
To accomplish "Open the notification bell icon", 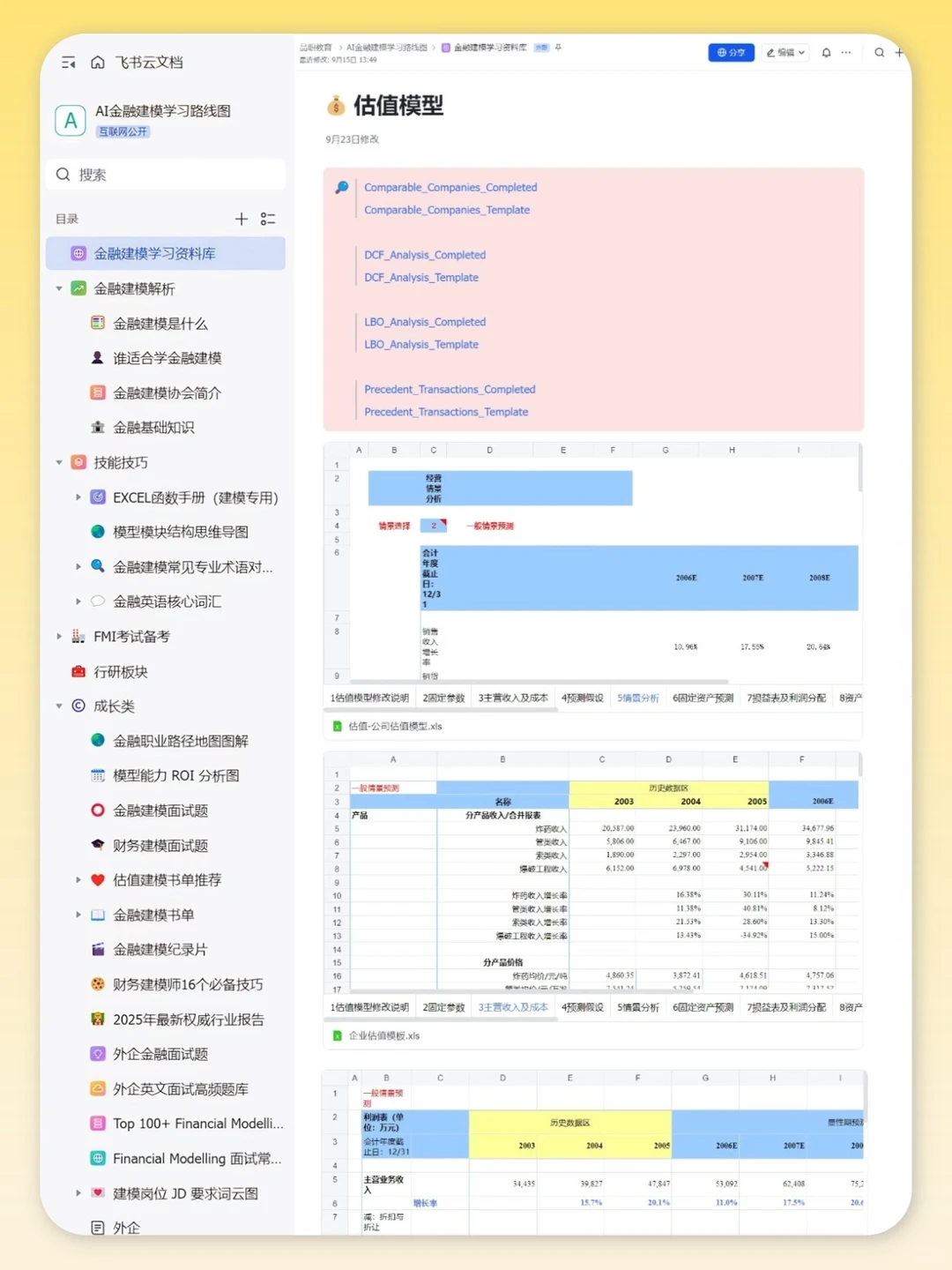I will pos(825,53).
